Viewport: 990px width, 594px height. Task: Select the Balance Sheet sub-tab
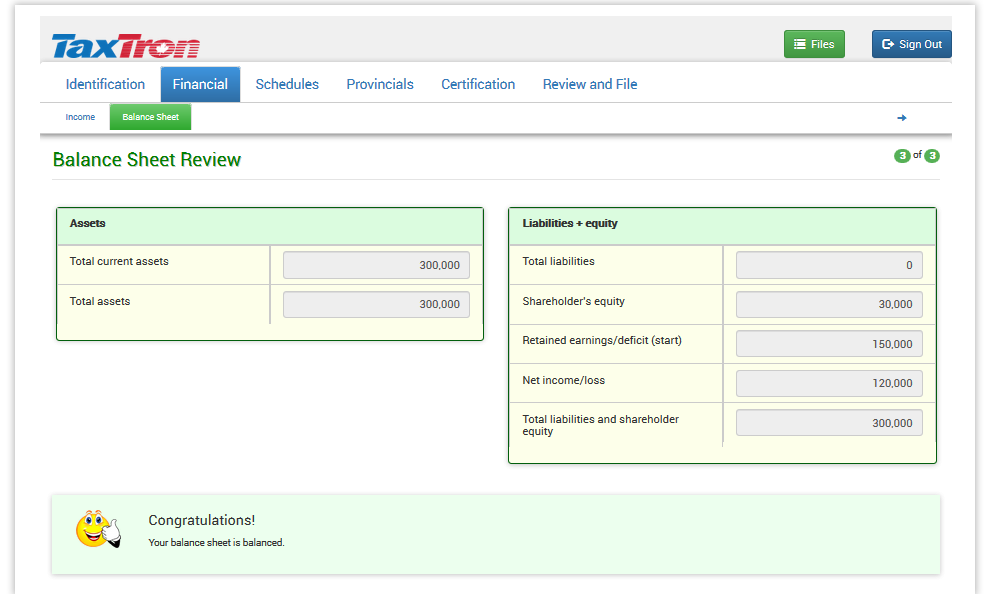(x=149, y=117)
